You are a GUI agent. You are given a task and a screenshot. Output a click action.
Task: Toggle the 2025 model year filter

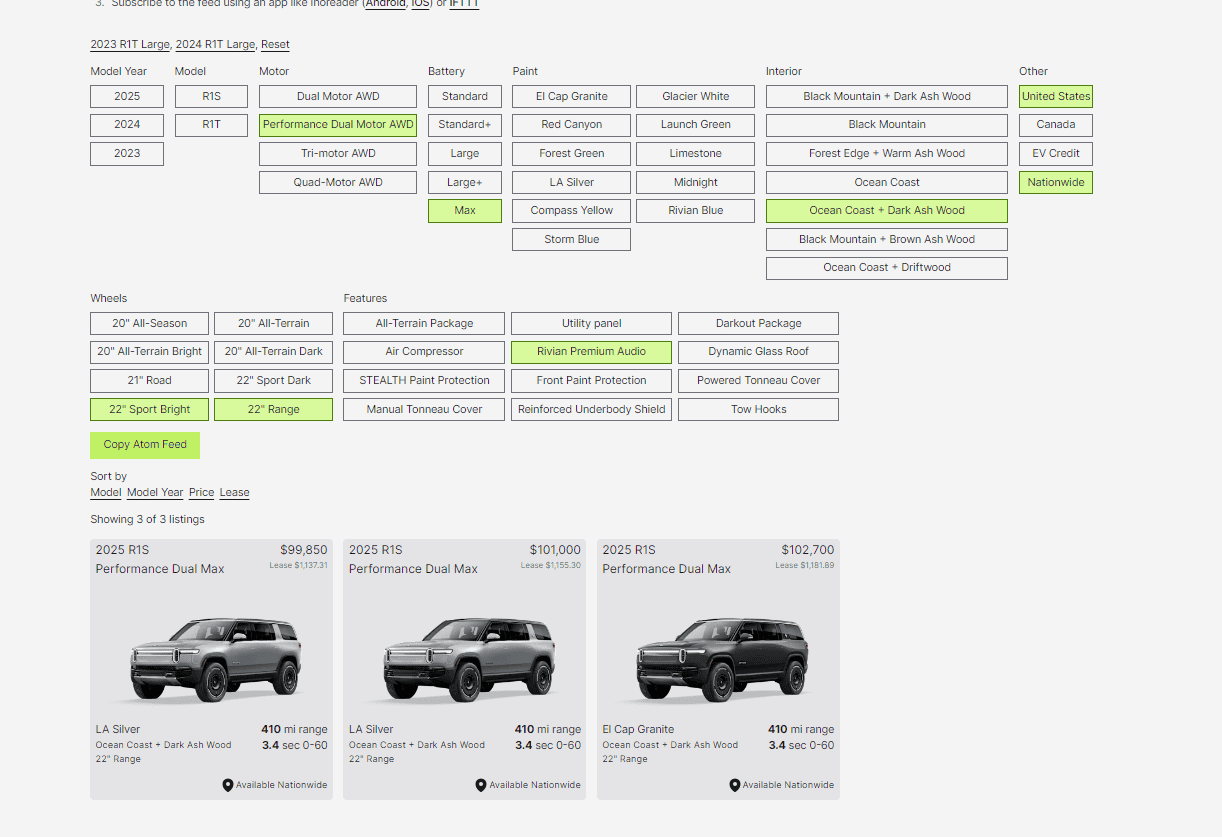pos(127,97)
